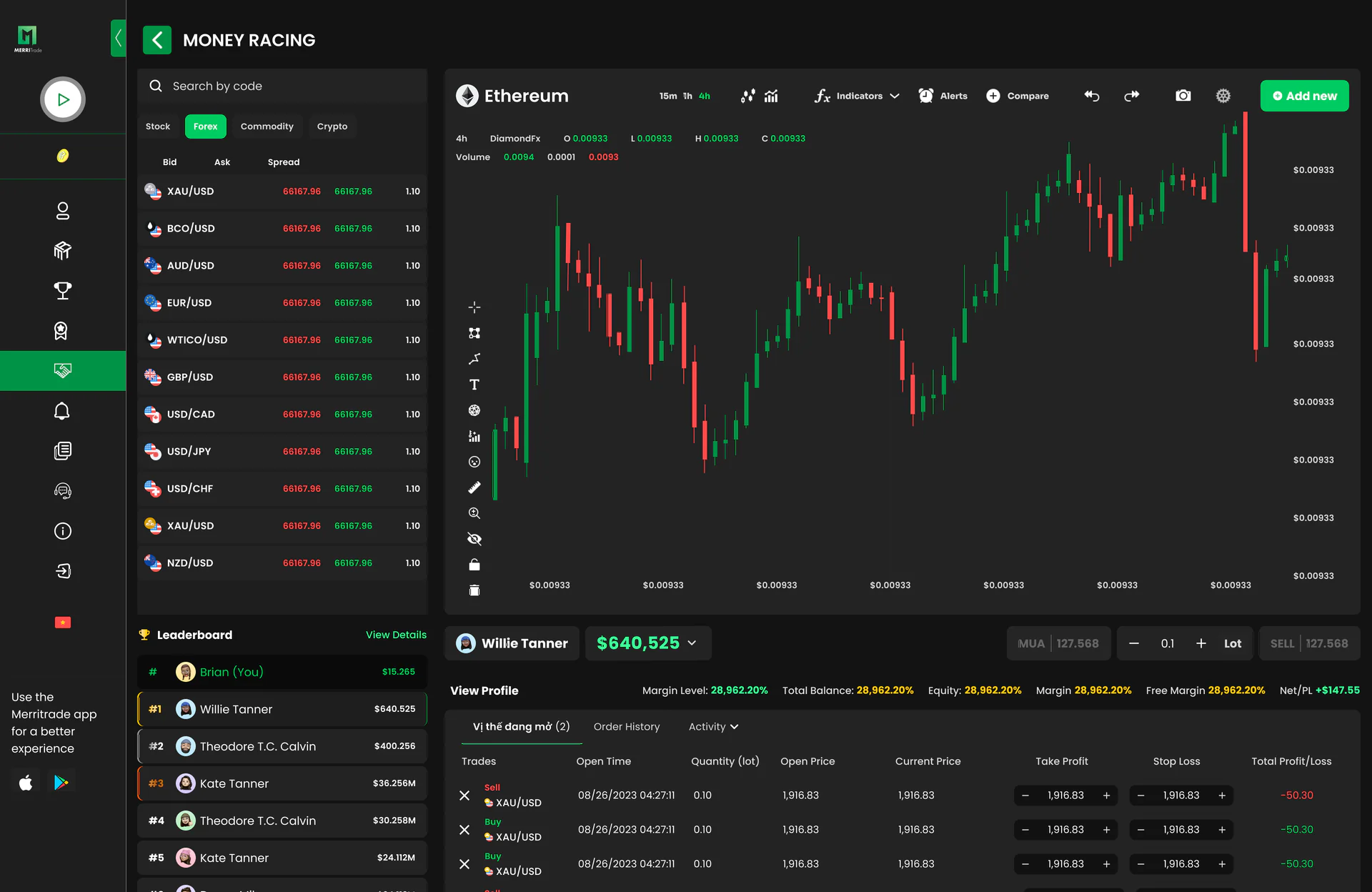1372x892 pixels.
Task: Open the education cap sidebar icon
Action: point(63,251)
